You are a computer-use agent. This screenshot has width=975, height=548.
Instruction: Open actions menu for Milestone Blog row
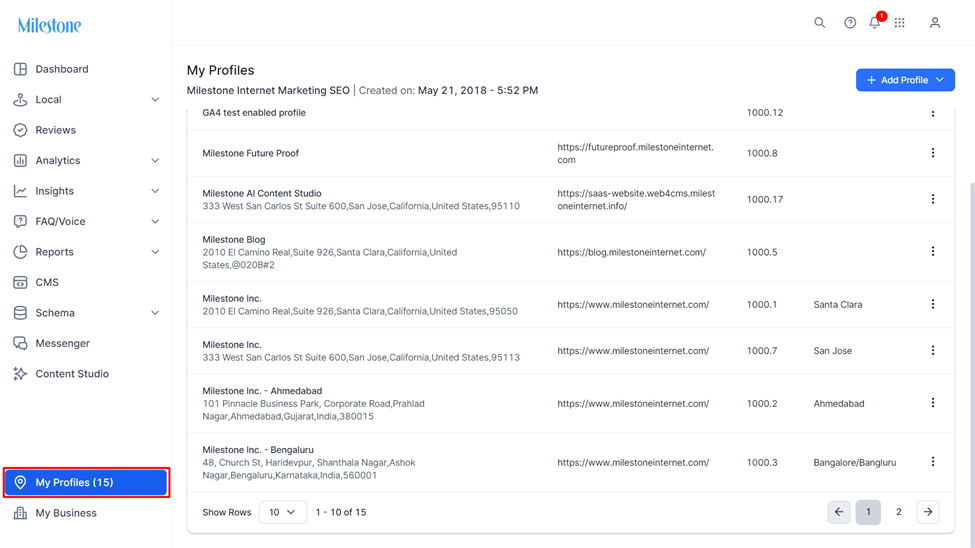[x=933, y=251]
